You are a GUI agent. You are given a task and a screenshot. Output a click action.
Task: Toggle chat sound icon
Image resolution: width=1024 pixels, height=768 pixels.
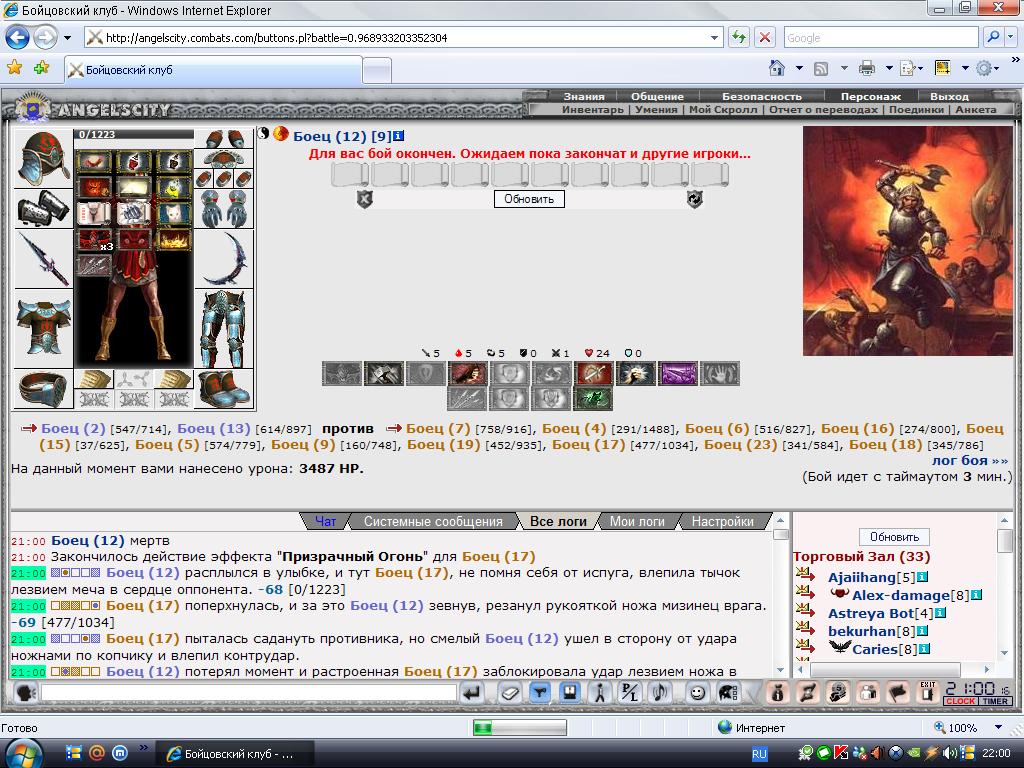click(660, 692)
